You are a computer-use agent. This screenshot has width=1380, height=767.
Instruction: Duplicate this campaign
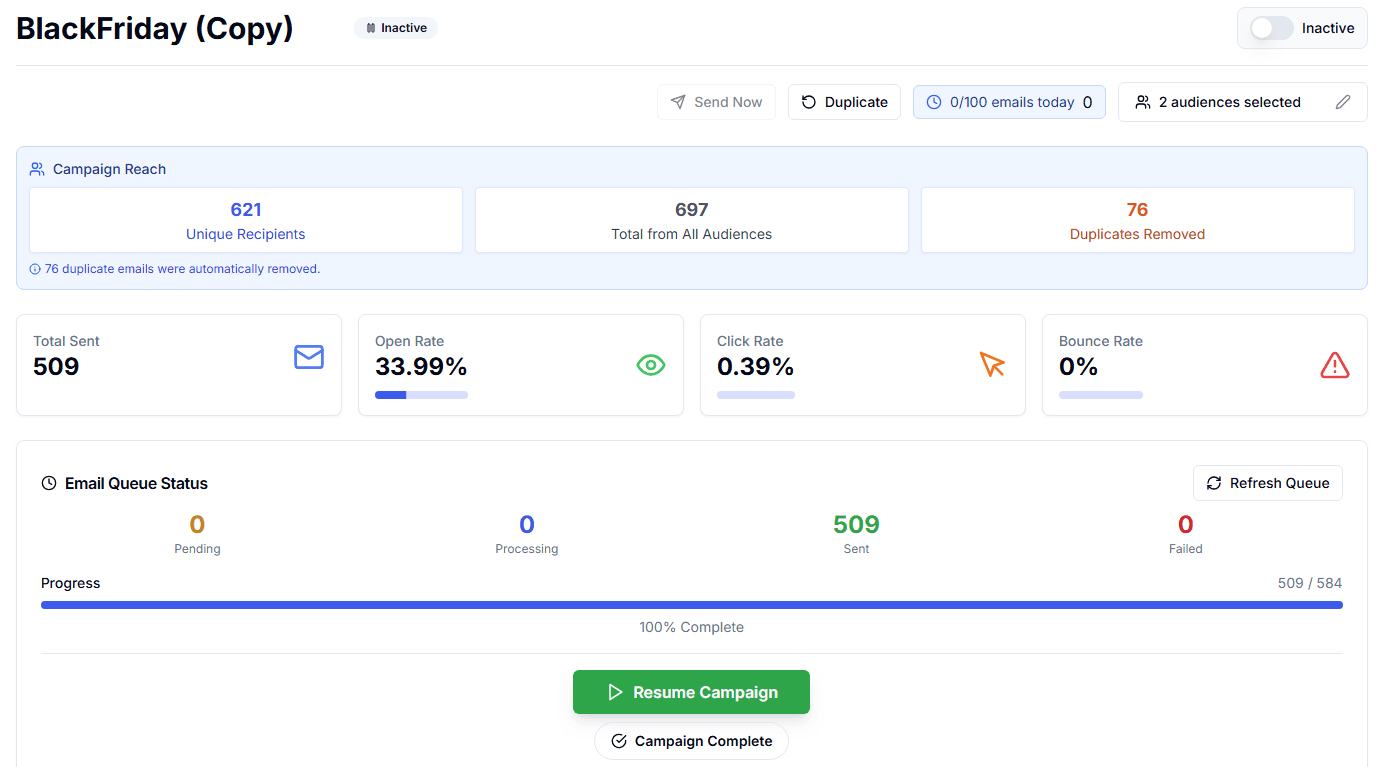(844, 102)
